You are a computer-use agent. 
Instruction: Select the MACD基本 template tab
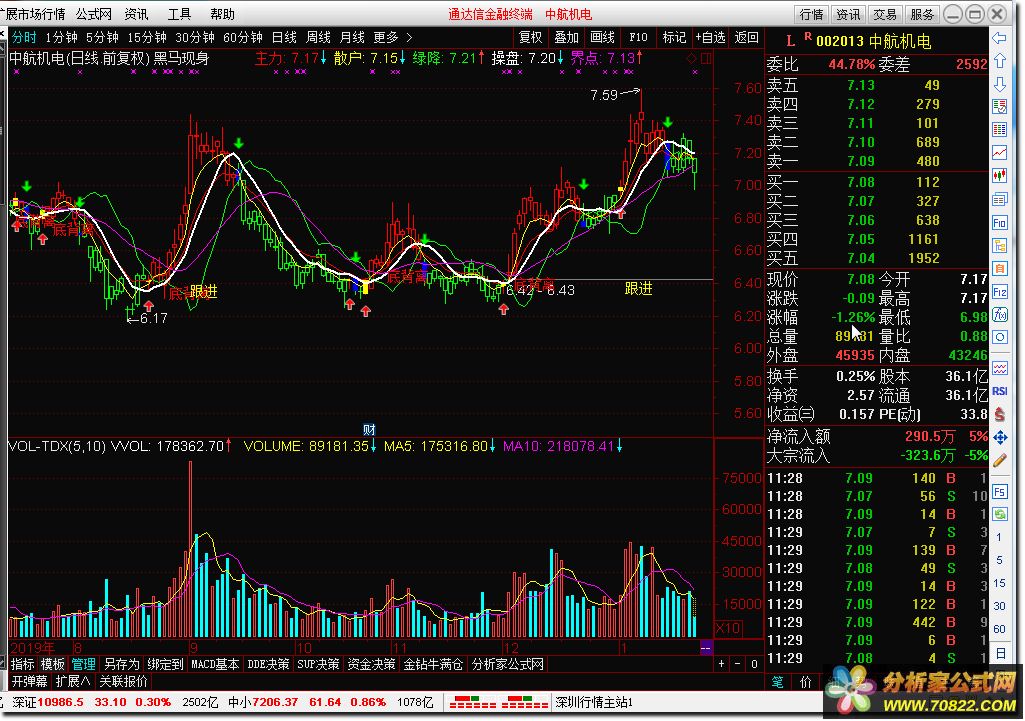pos(214,664)
